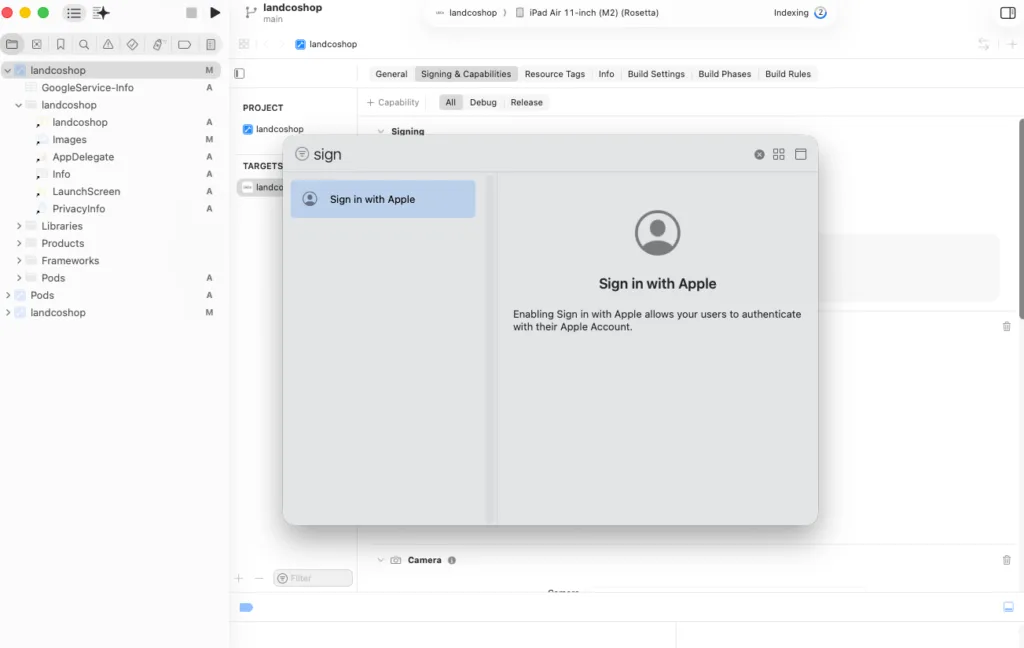Image resolution: width=1024 pixels, height=648 pixels.
Task: Clear the 'sign' search text
Action: coord(759,154)
